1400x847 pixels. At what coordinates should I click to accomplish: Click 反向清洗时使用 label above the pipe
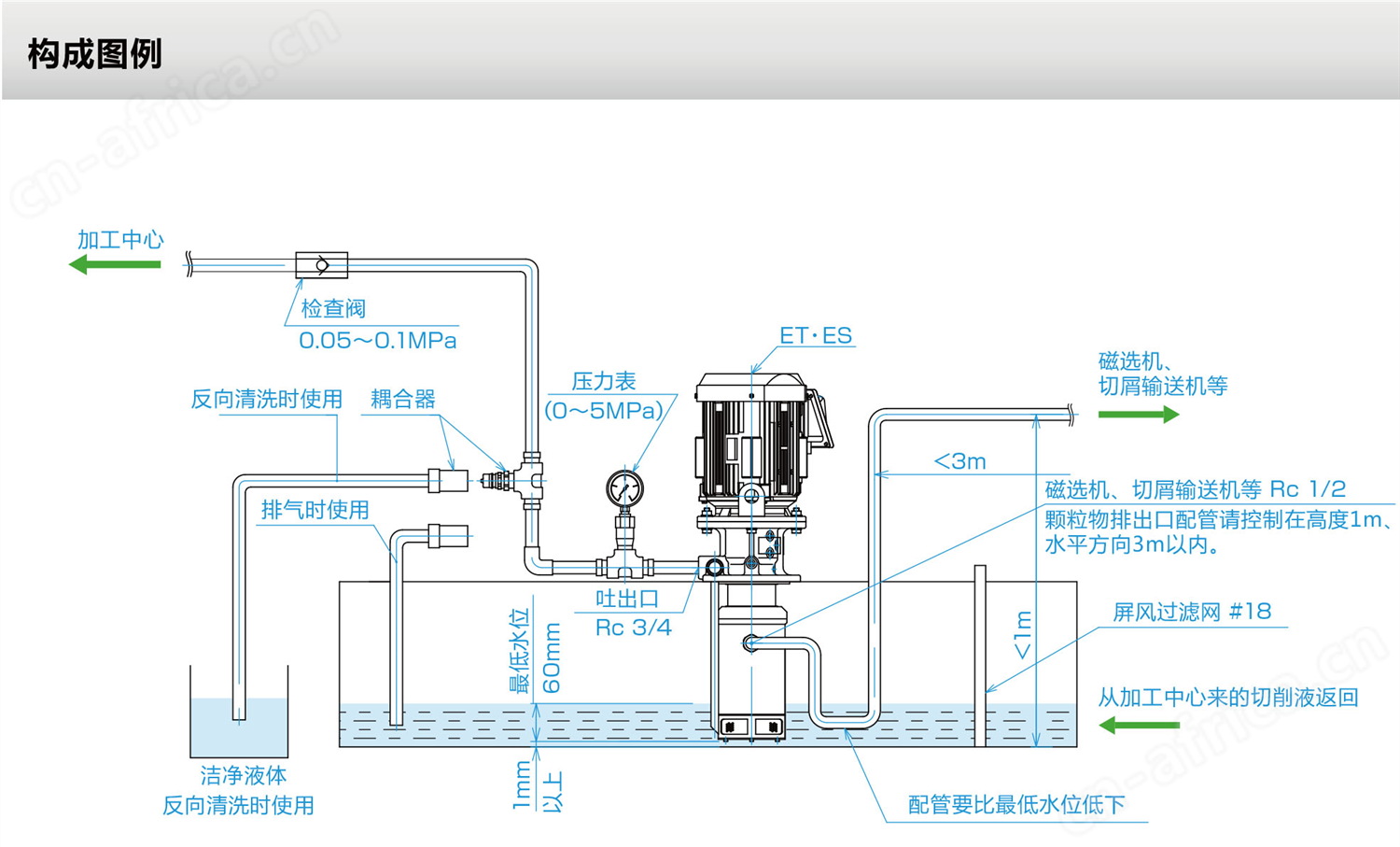point(267,399)
